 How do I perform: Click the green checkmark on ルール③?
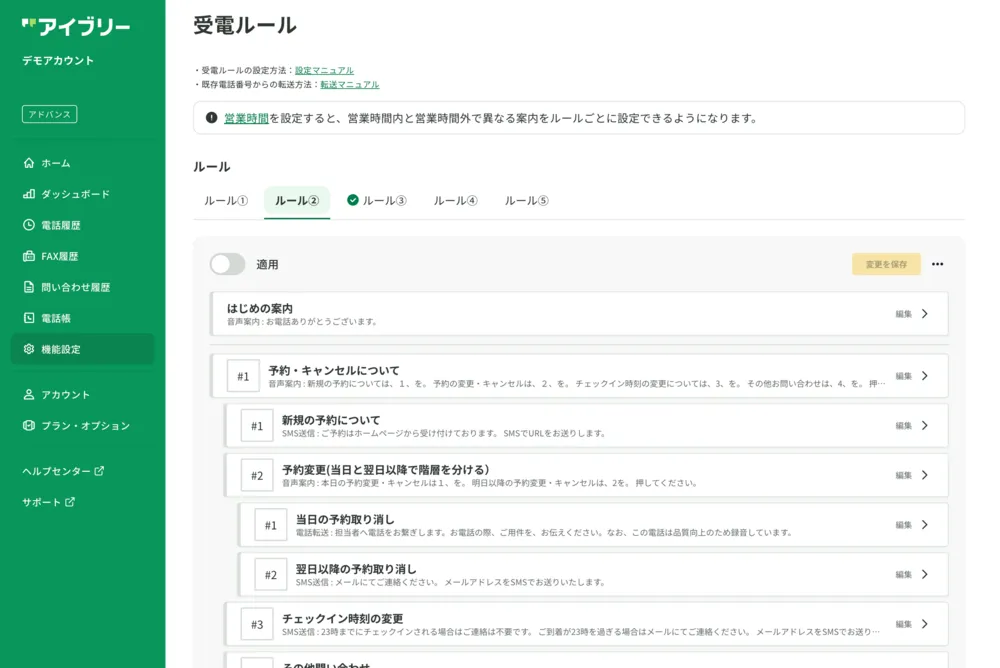click(x=353, y=200)
